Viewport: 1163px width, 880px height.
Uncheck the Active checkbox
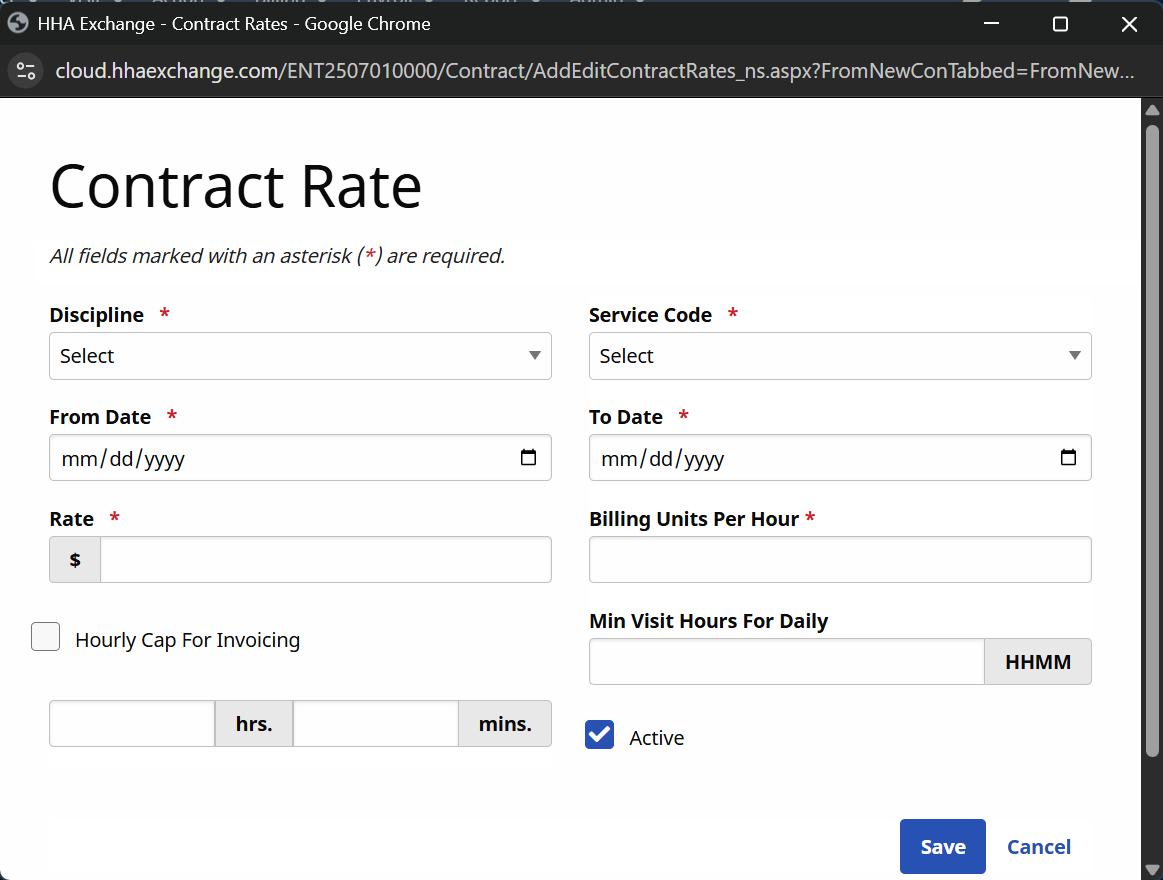coord(599,735)
